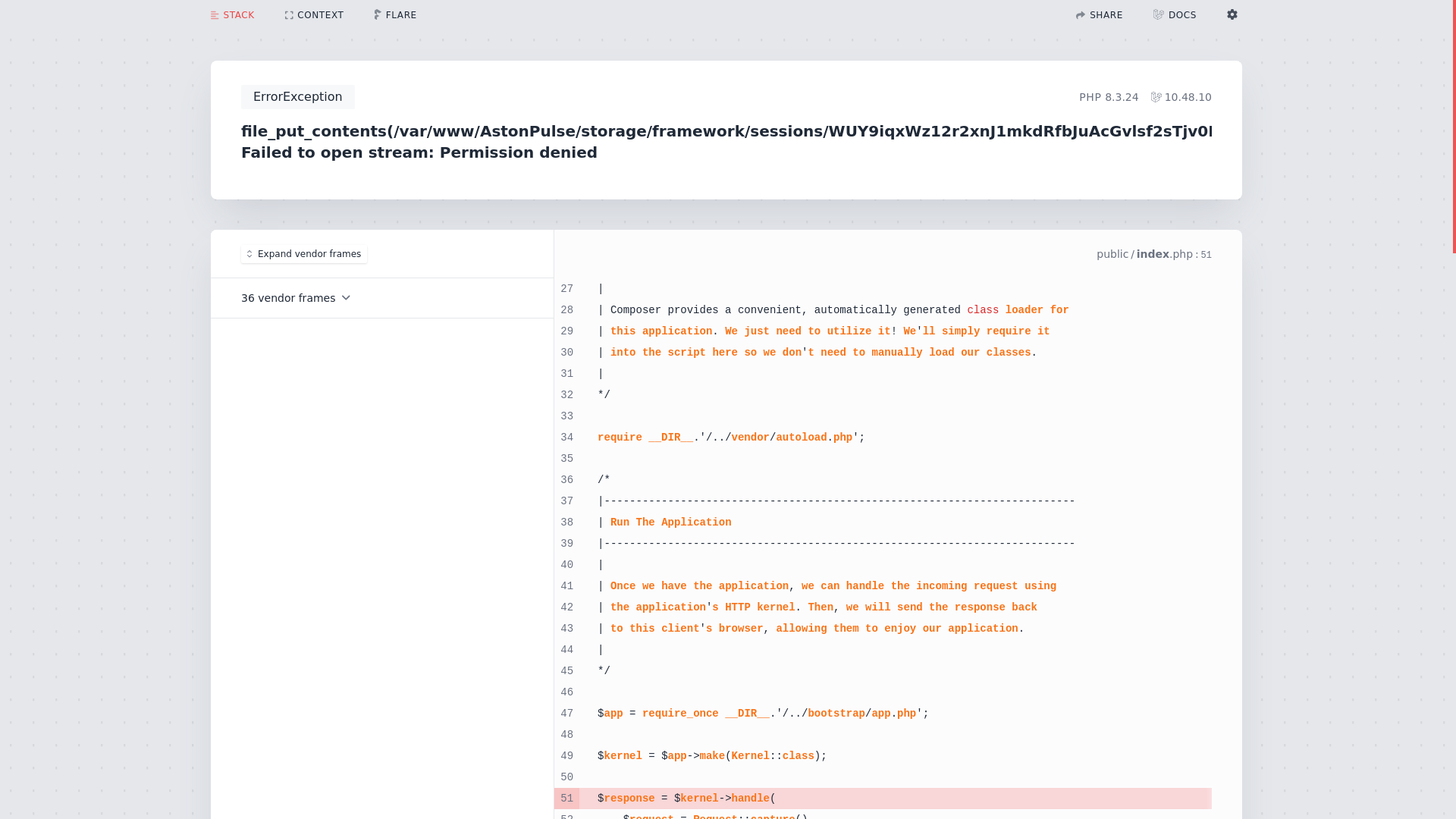Click line 47 require_once bootstrap/app.php code
1456x819 pixels.
[763, 714]
